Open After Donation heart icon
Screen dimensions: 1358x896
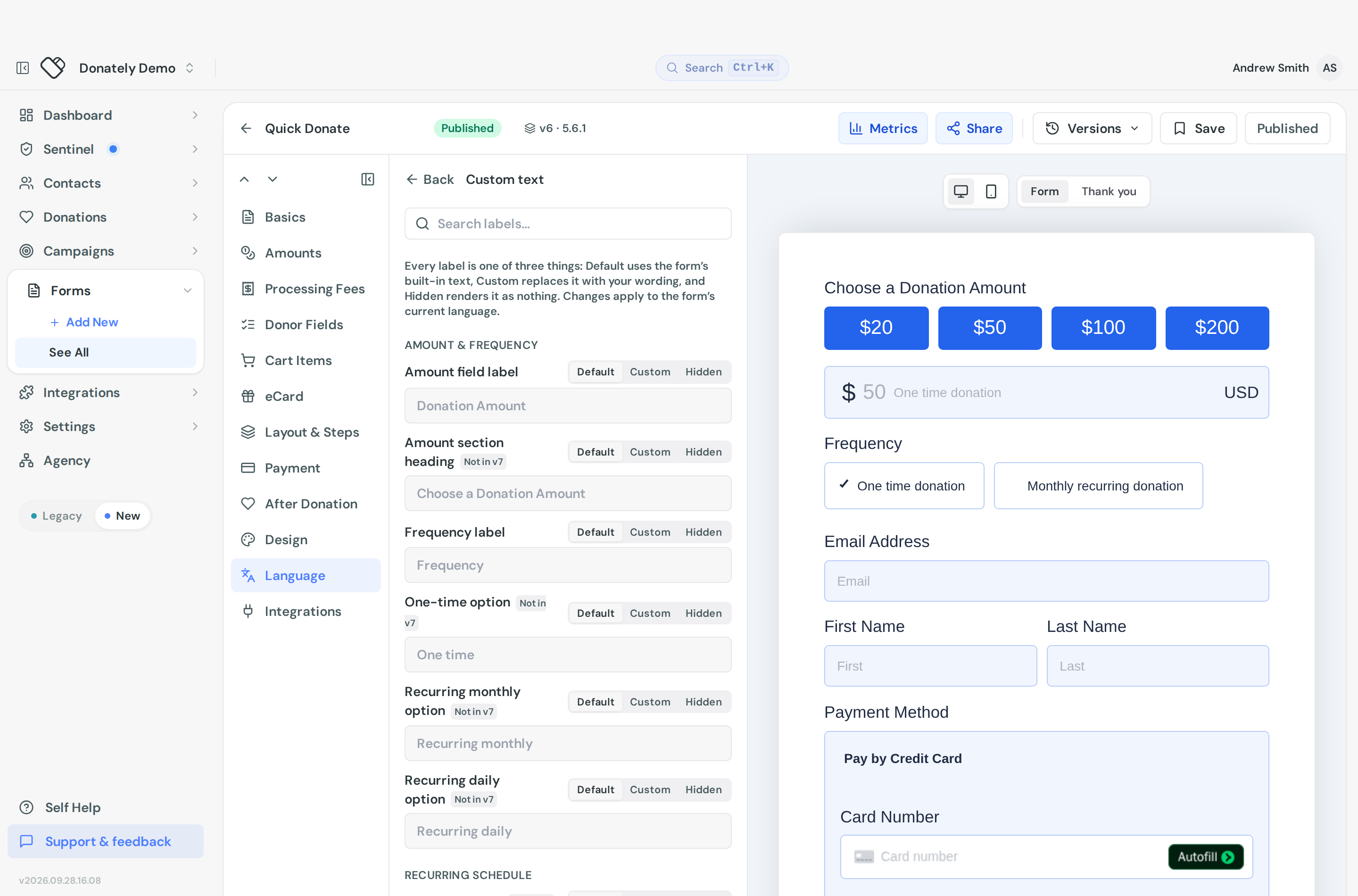point(248,504)
